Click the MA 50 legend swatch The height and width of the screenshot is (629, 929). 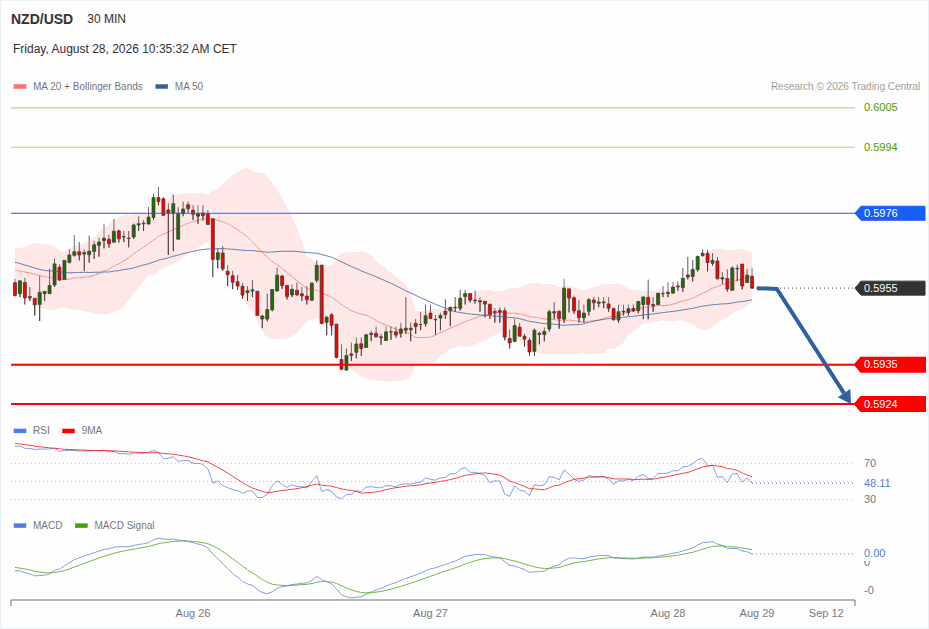162,86
